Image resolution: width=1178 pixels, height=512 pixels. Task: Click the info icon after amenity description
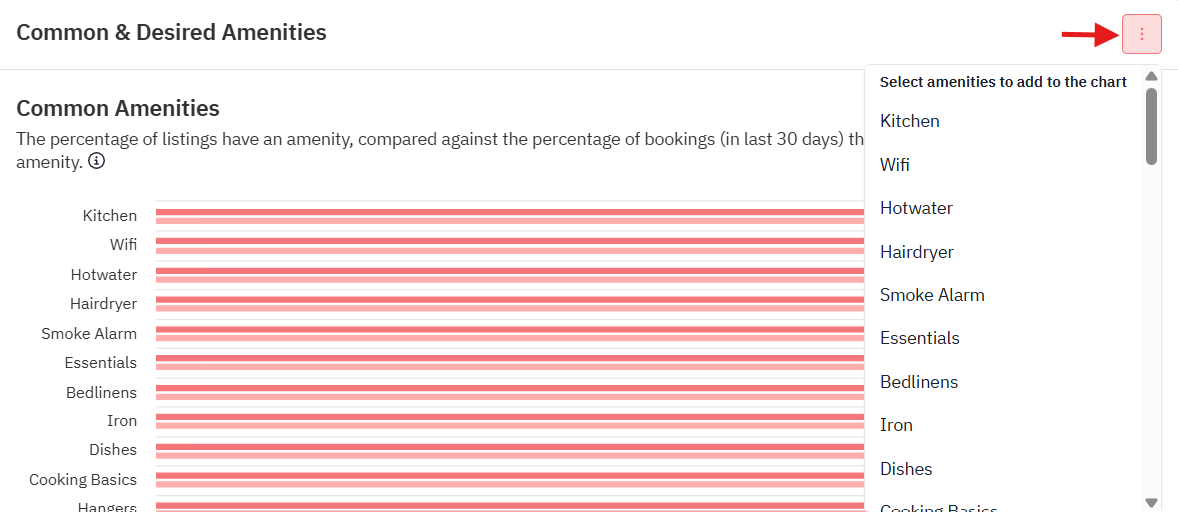(x=95, y=161)
